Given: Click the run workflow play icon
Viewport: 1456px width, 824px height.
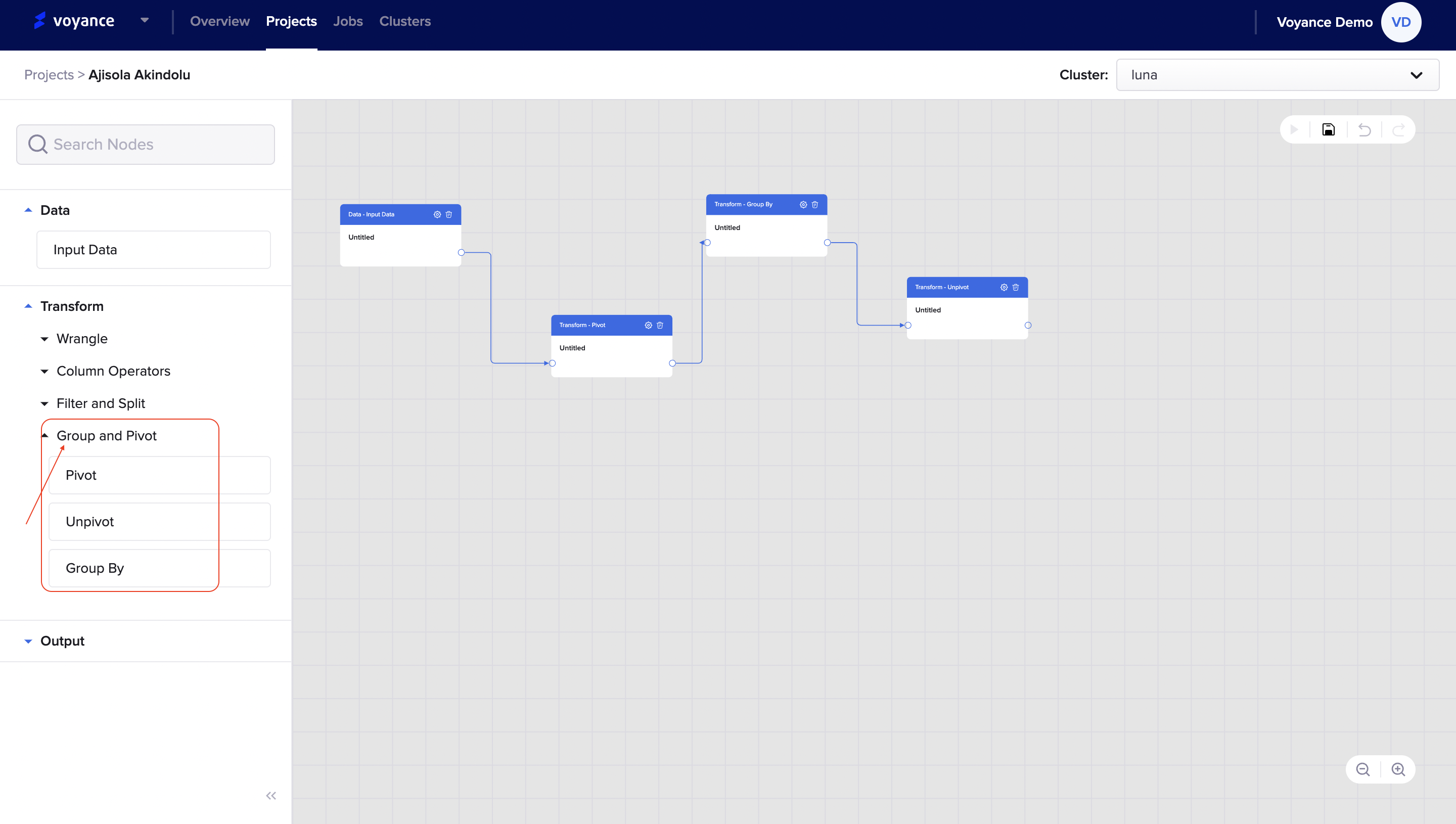Looking at the screenshot, I should click(x=1294, y=129).
